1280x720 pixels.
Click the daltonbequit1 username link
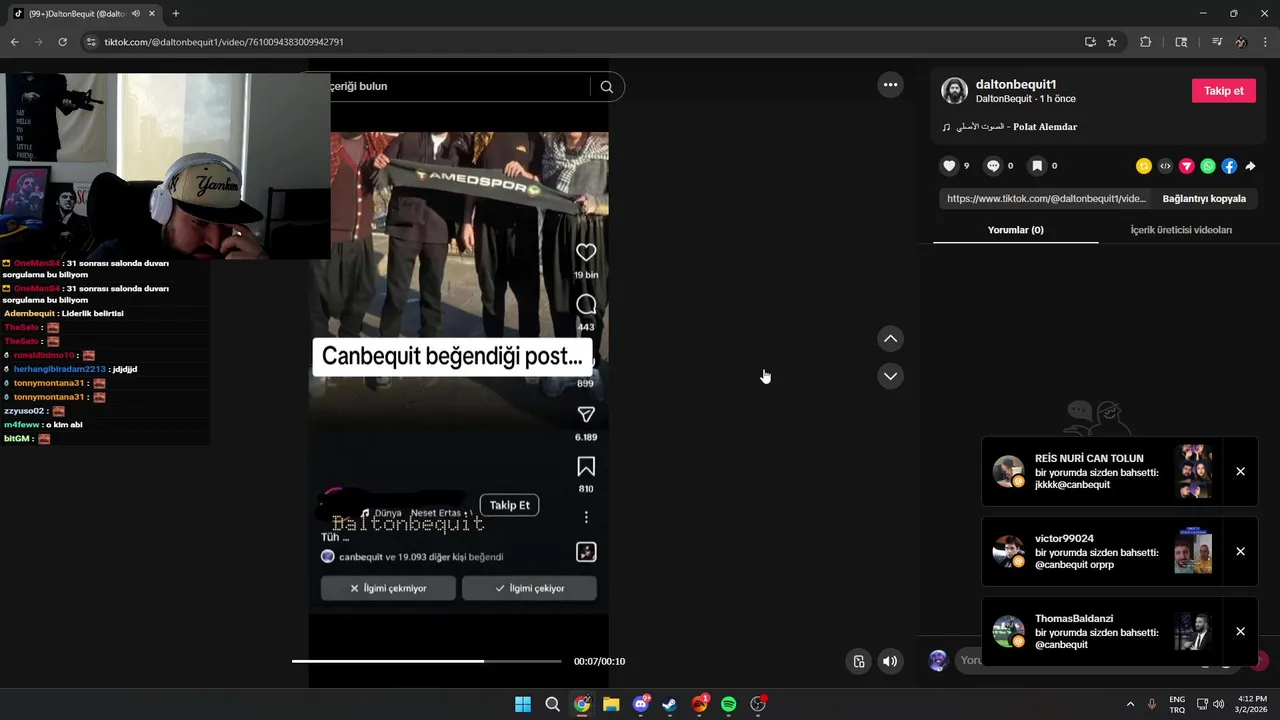(1016, 84)
